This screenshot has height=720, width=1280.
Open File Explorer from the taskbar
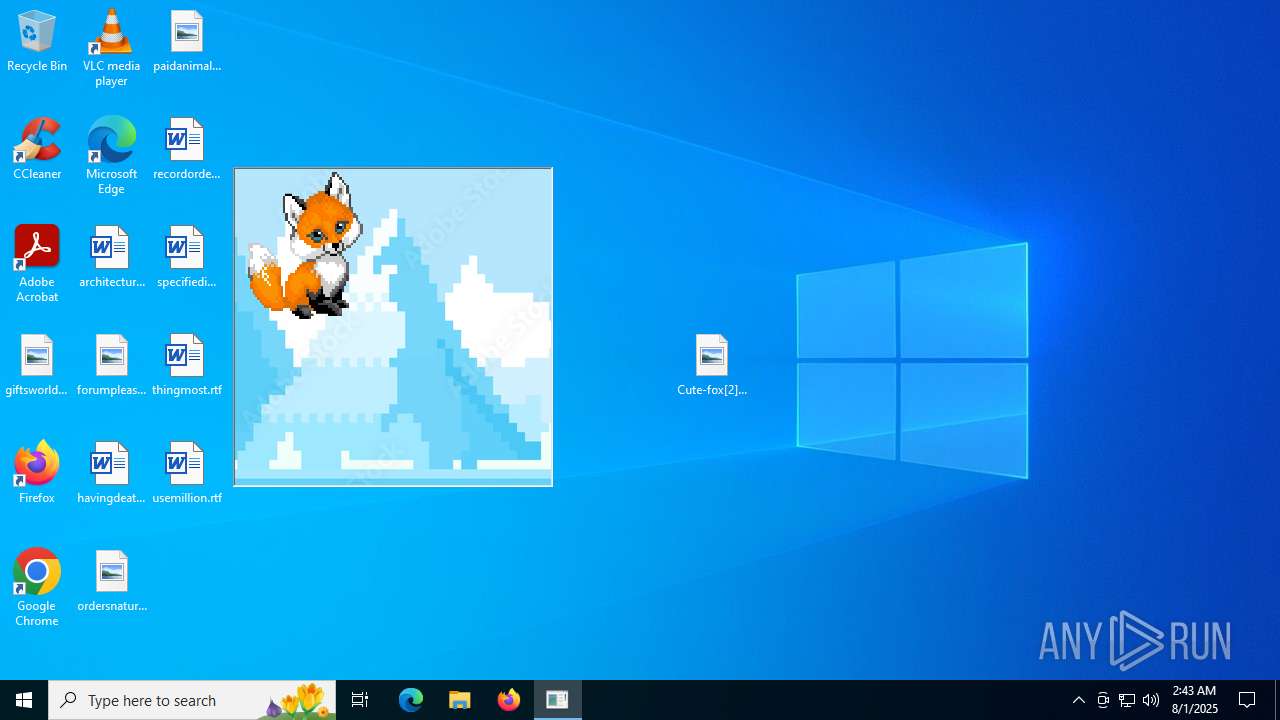tap(460, 700)
